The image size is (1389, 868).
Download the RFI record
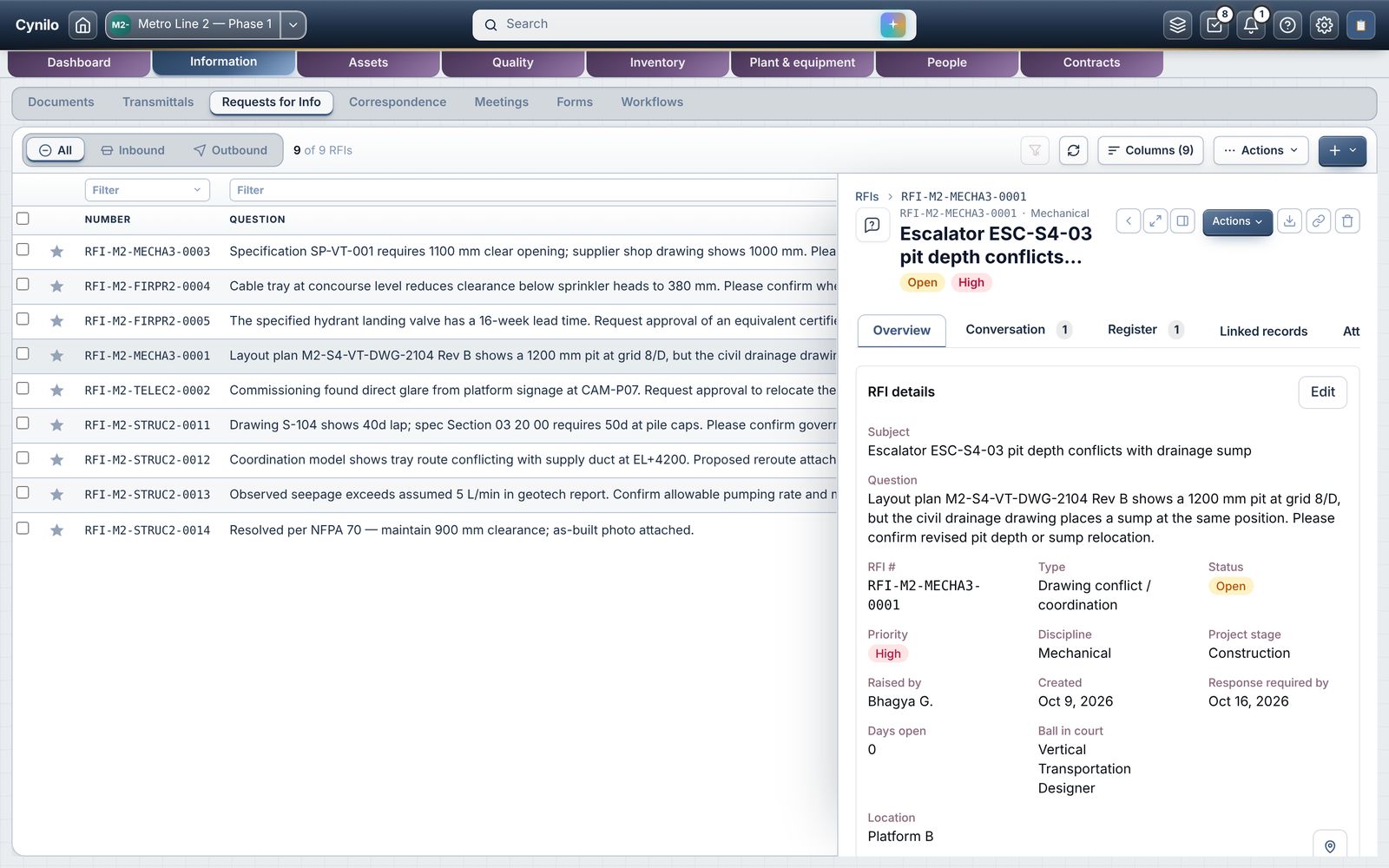(x=1290, y=221)
